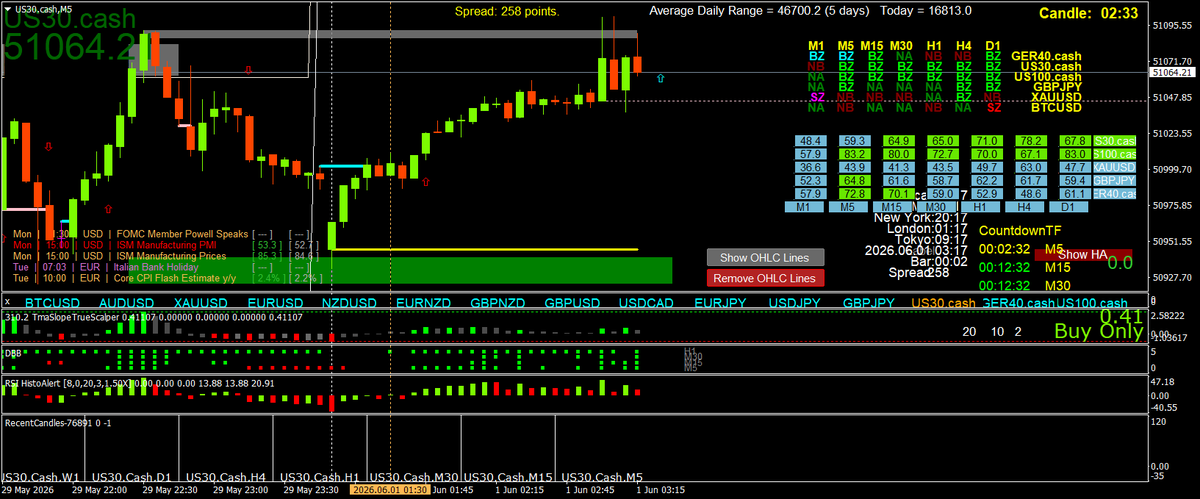1200x499 pixels.
Task: Close the symbol switcher bar with the x
Action: pyautogui.click(x=7, y=302)
